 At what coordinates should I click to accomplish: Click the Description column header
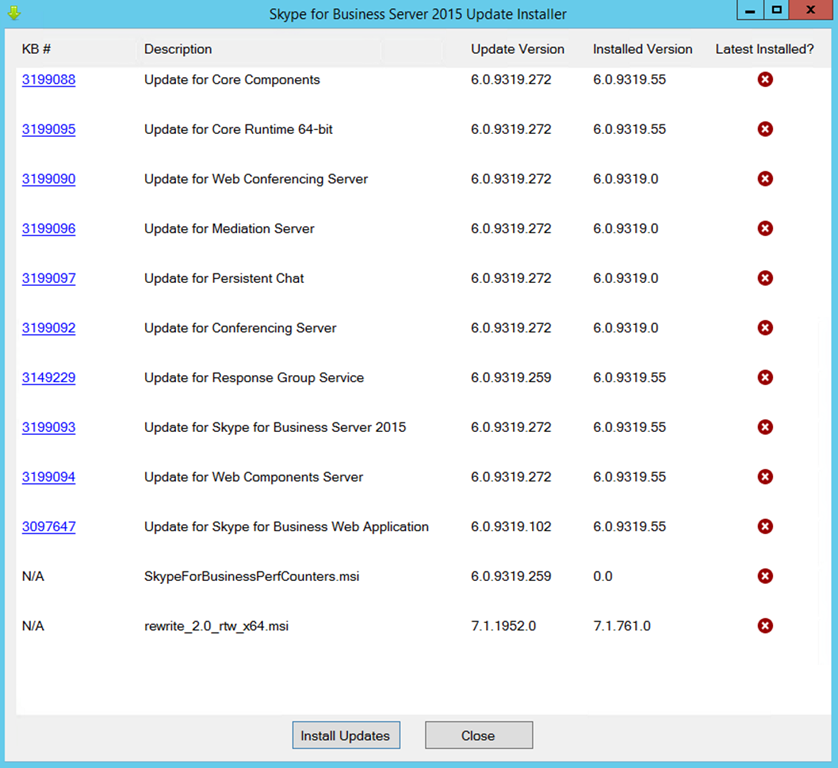(178, 49)
